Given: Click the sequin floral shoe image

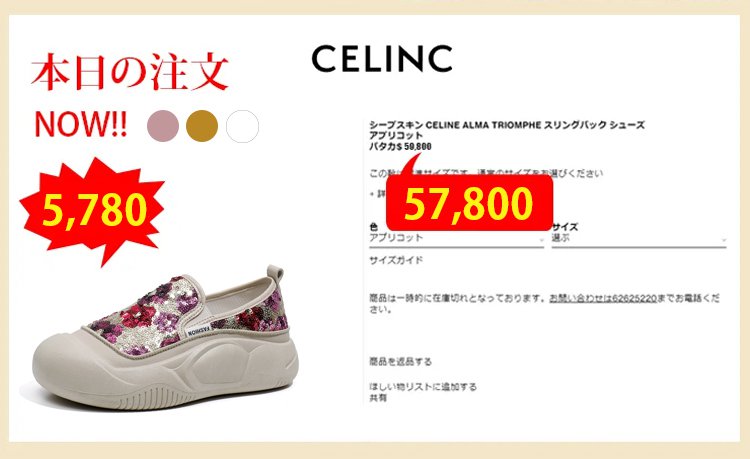Looking at the screenshot, I should tap(165, 339).
